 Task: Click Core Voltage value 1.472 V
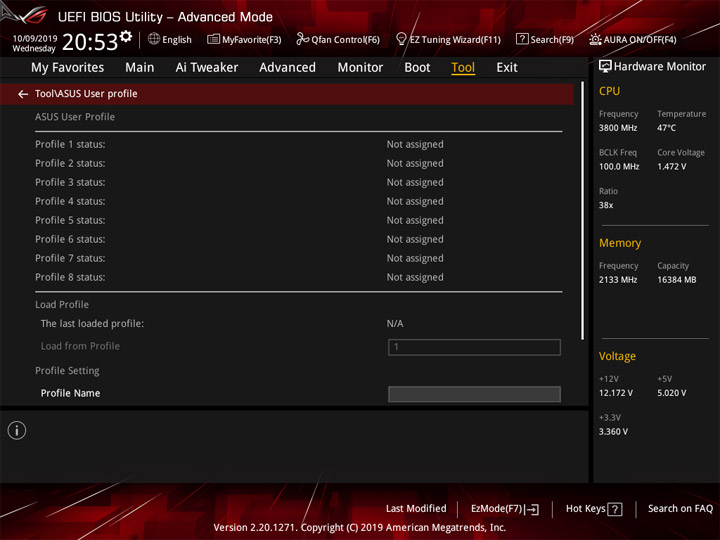click(x=671, y=167)
